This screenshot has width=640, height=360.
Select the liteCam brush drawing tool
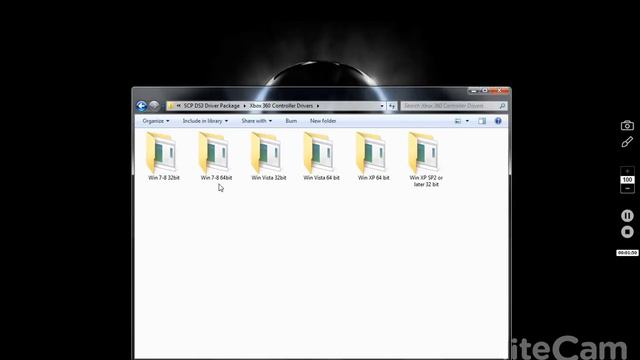(x=627, y=142)
